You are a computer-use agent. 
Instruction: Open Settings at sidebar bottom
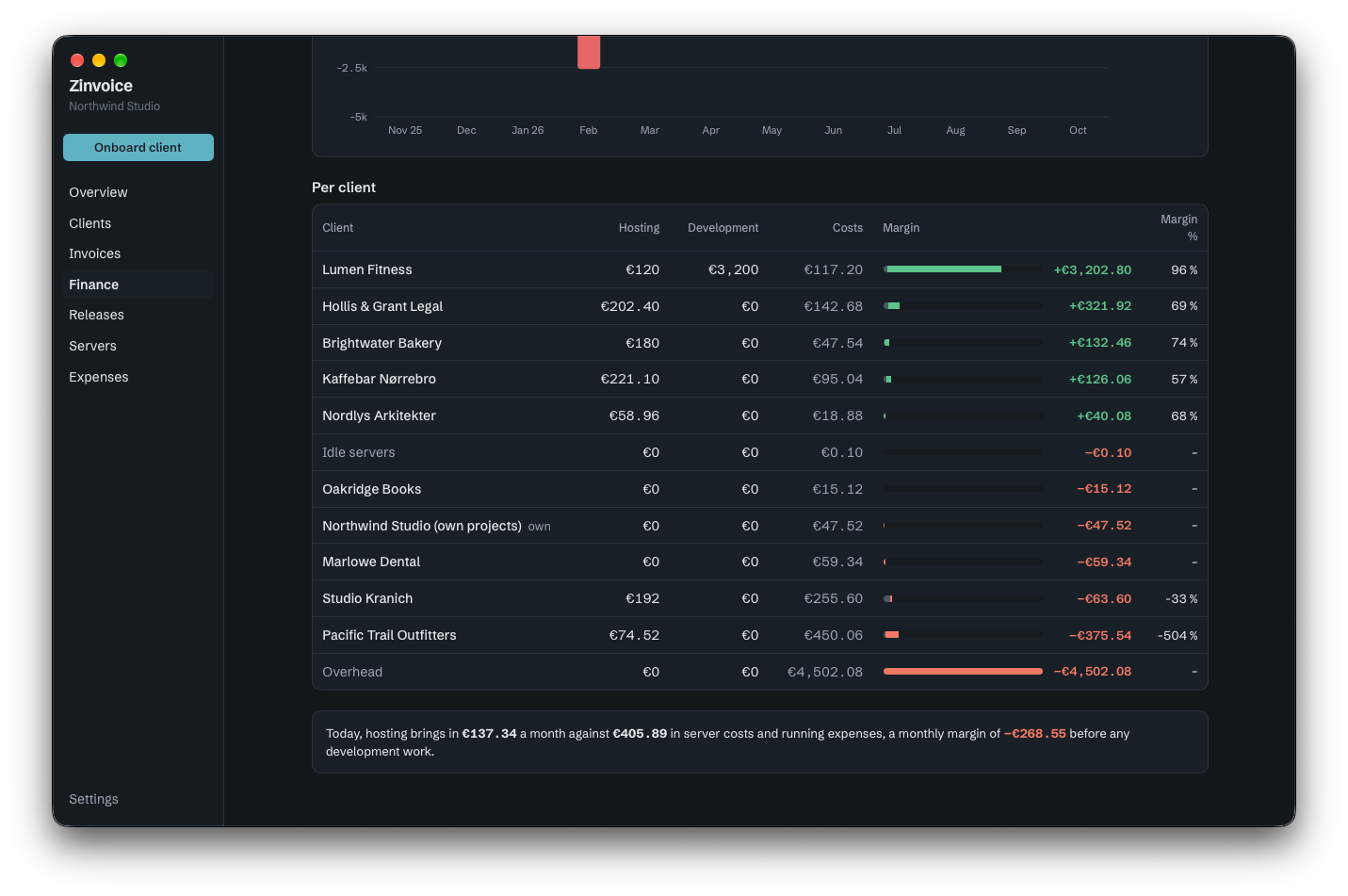coord(94,799)
